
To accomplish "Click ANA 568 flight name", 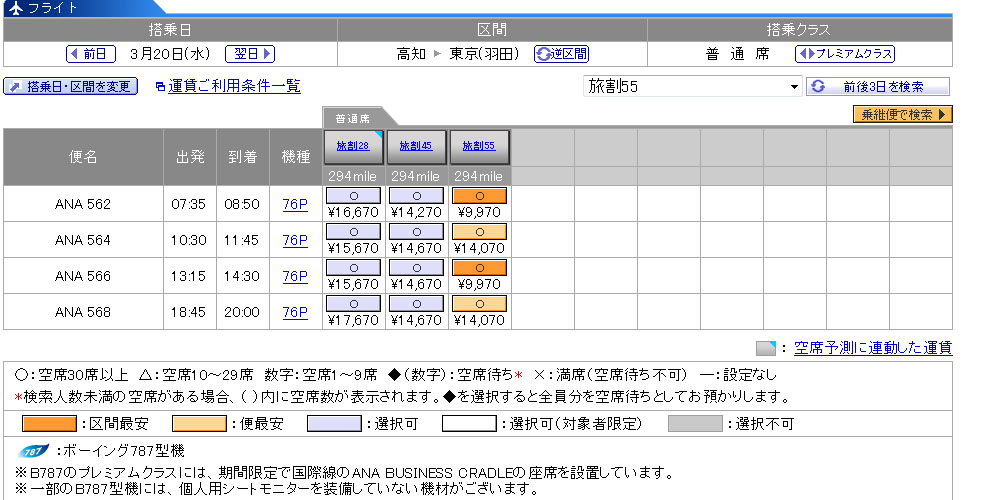I will (x=83, y=312).
